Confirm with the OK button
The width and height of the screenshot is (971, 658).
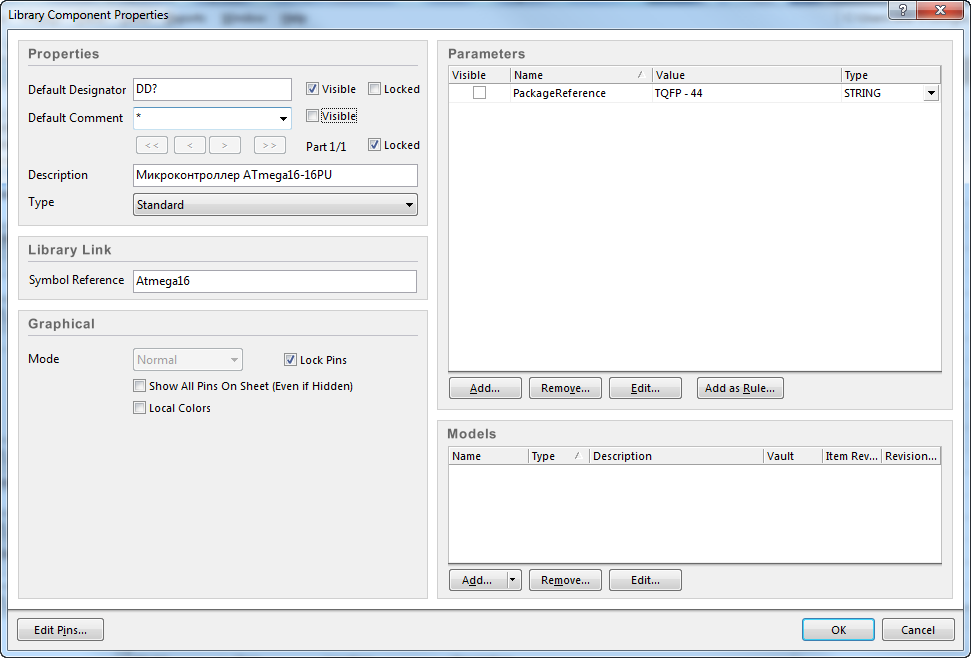click(838, 630)
